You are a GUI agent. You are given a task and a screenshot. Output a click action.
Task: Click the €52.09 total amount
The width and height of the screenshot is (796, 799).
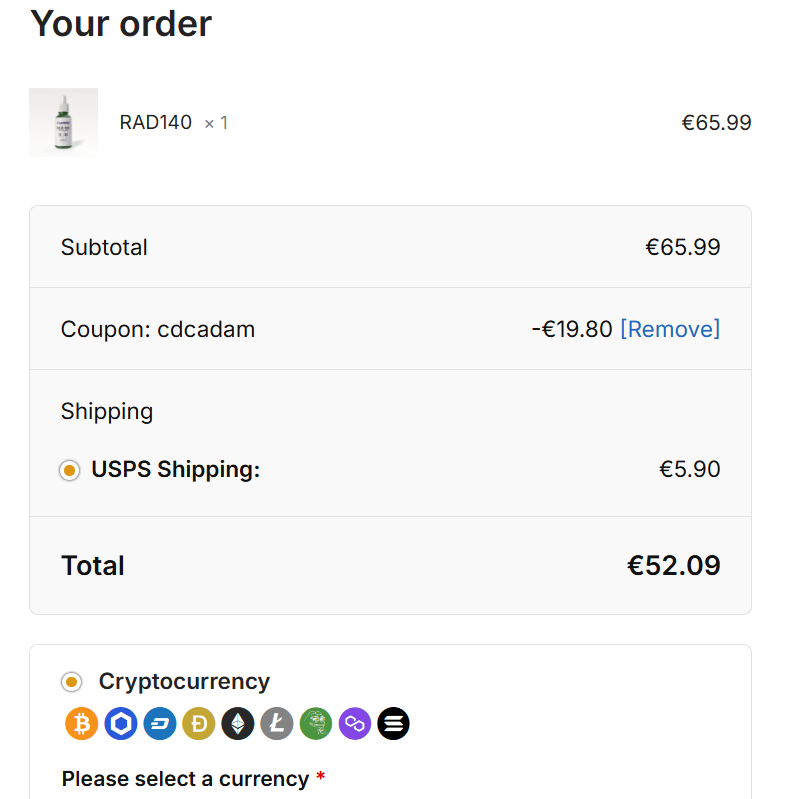click(x=673, y=565)
